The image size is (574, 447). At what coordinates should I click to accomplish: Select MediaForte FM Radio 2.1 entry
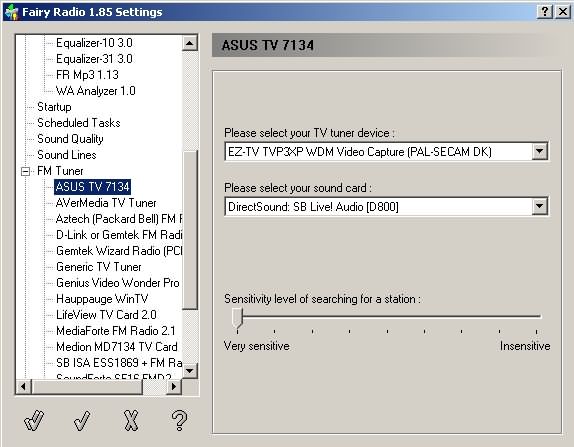116,331
